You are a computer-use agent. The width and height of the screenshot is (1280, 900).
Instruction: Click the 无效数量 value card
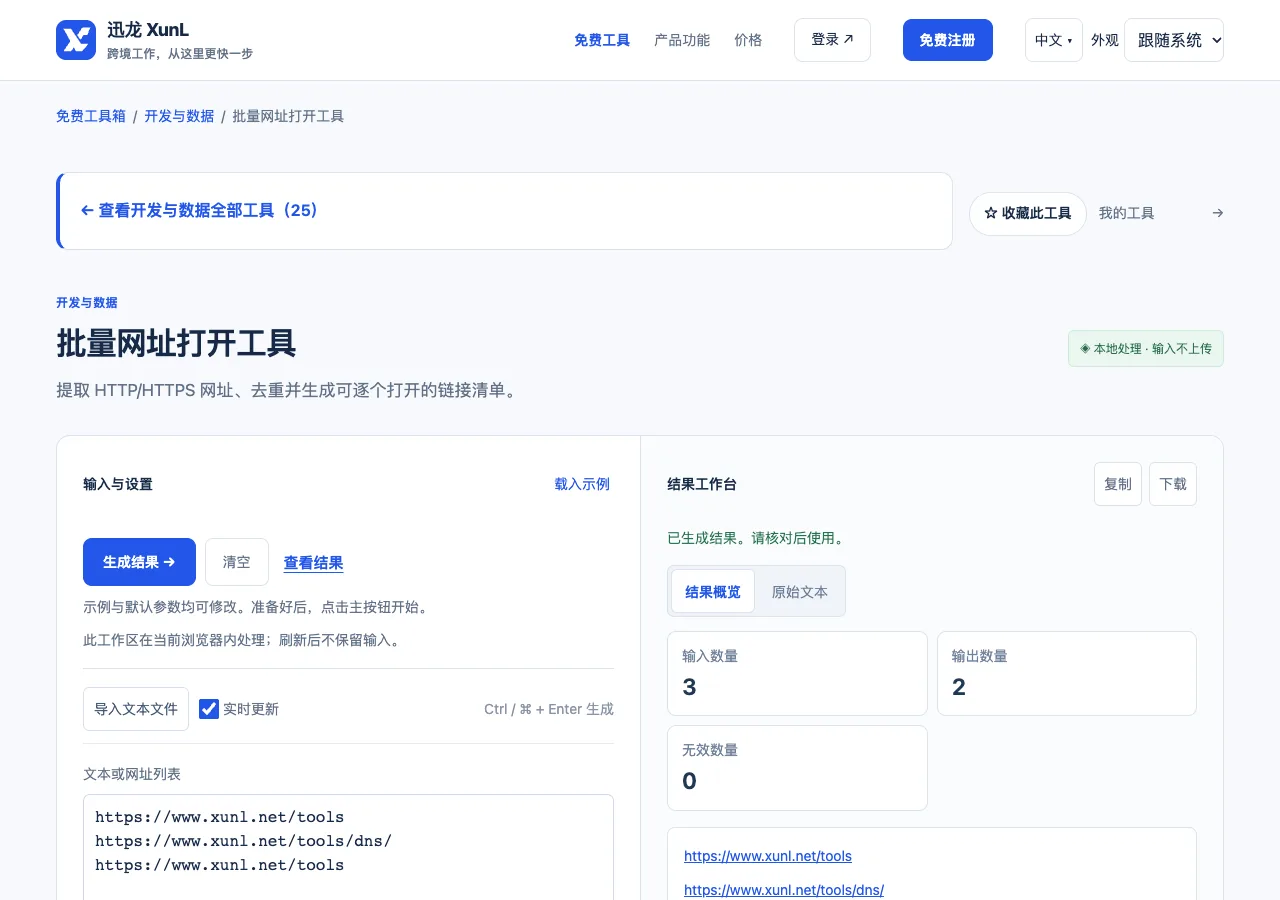pyautogui.click(x=797, y=767)
